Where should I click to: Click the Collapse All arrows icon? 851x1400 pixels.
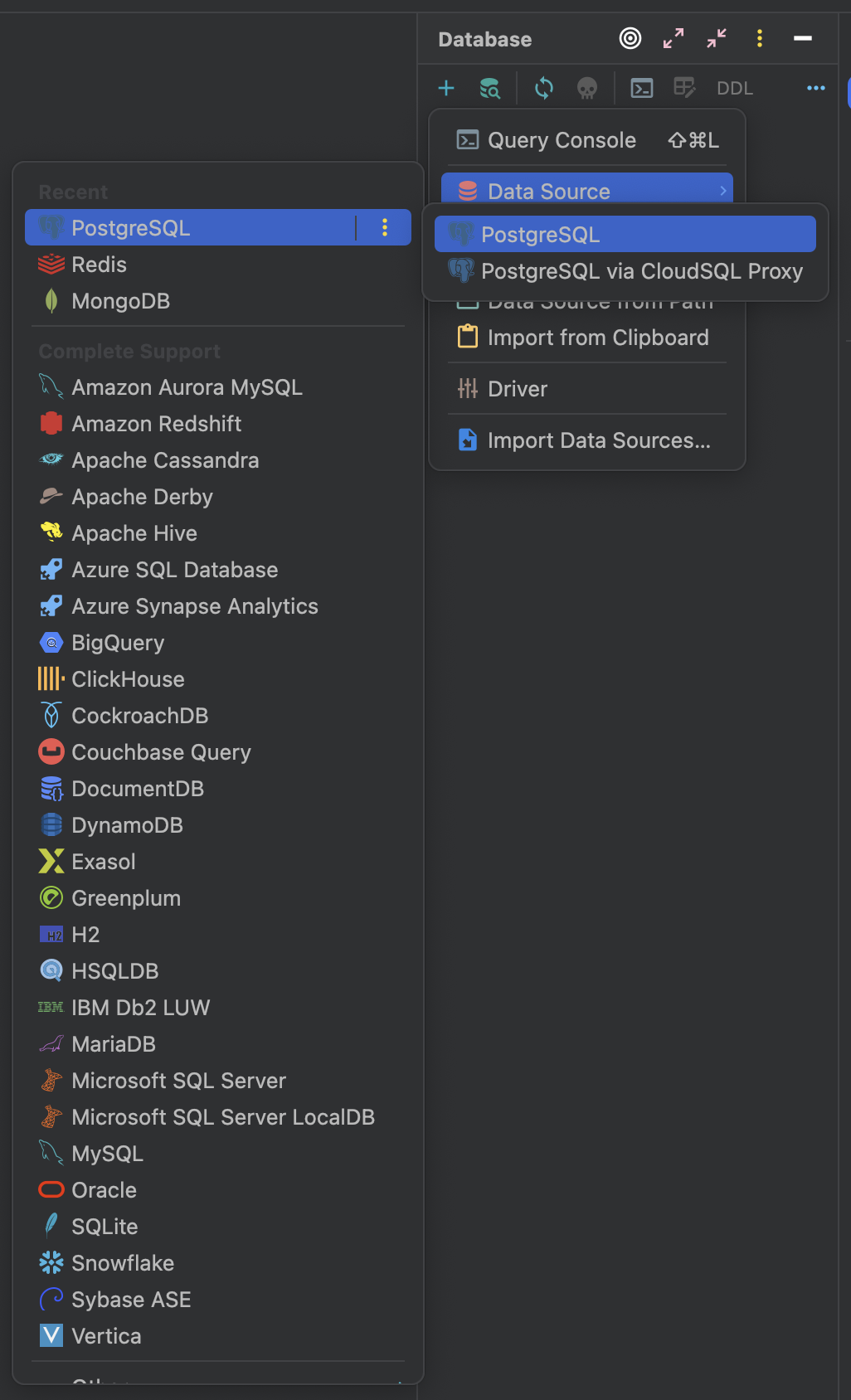[717, 38]
